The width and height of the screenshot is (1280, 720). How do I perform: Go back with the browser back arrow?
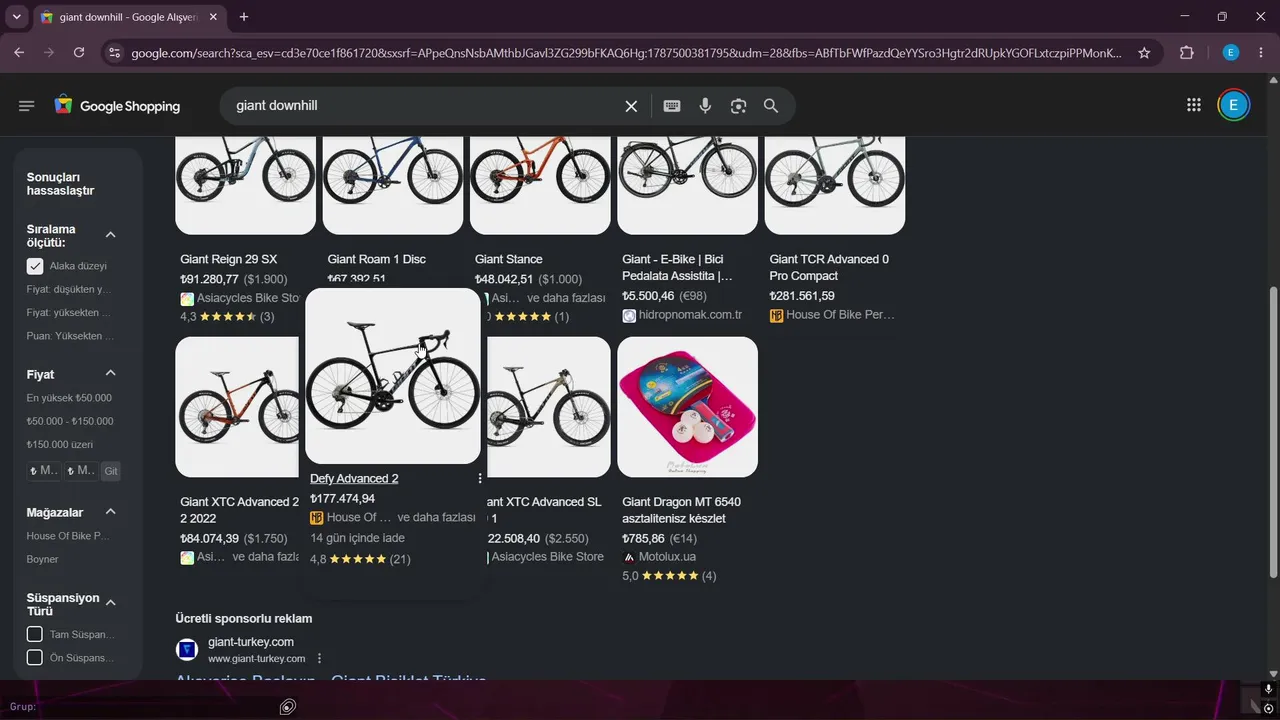point(19,53)
